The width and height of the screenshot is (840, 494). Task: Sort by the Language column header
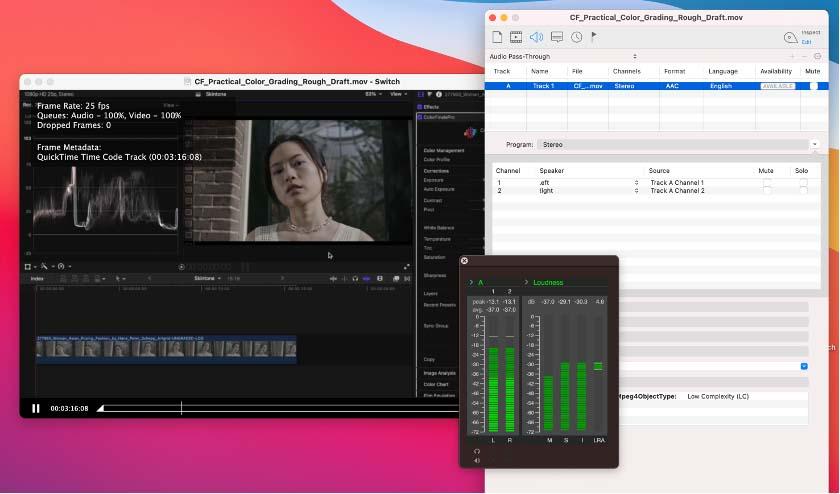[723, 71]
